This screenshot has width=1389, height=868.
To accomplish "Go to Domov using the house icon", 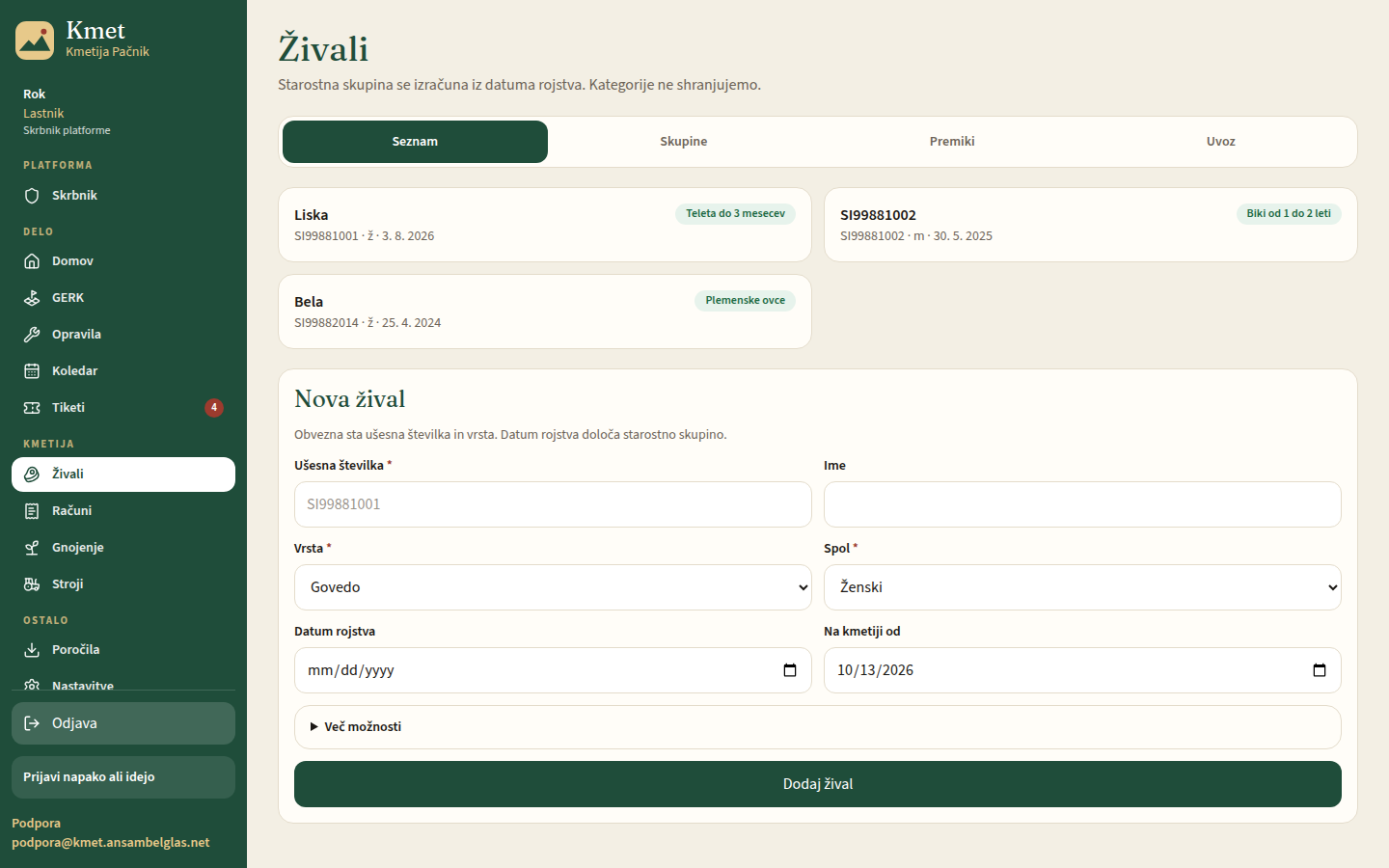I will tap(32, 261).
